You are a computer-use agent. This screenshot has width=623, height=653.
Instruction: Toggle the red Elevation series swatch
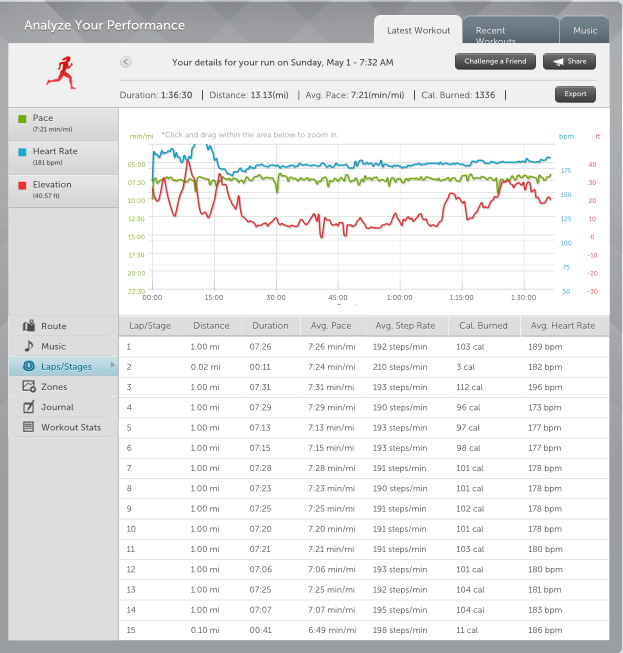coord(22,185)
